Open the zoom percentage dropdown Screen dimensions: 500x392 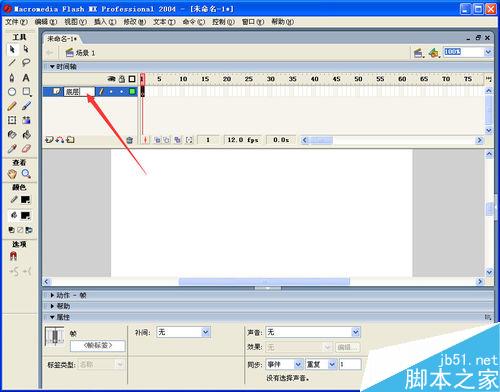coord(488,52)
